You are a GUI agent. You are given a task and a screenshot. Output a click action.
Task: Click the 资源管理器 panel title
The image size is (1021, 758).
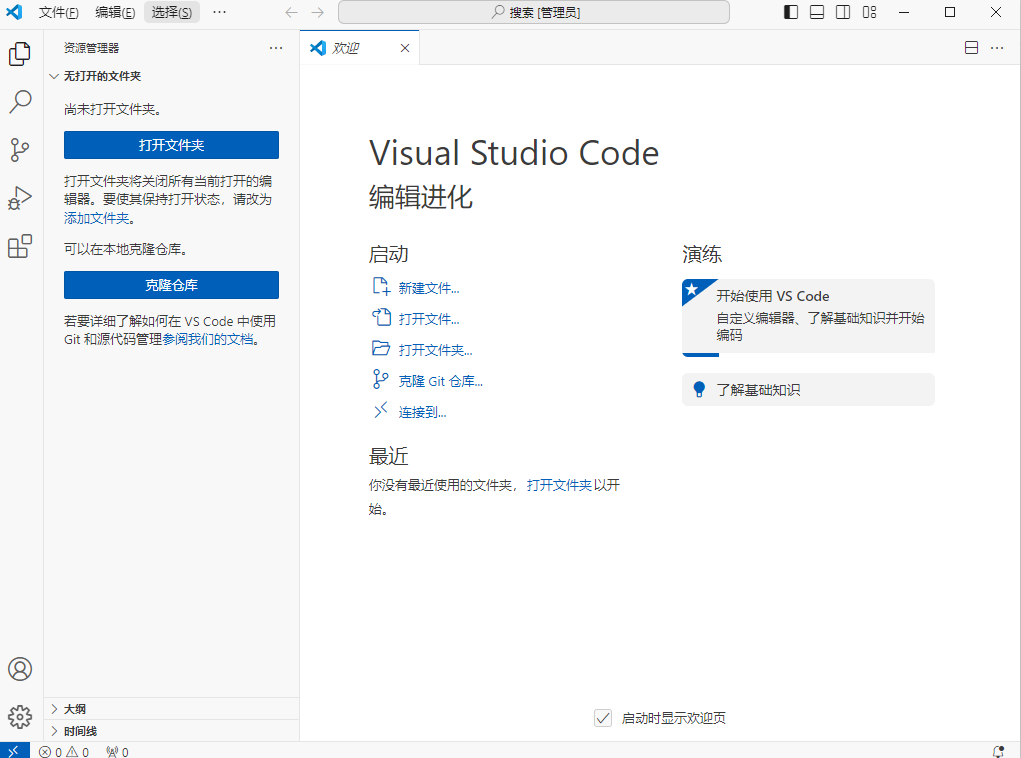pos(91,48)
